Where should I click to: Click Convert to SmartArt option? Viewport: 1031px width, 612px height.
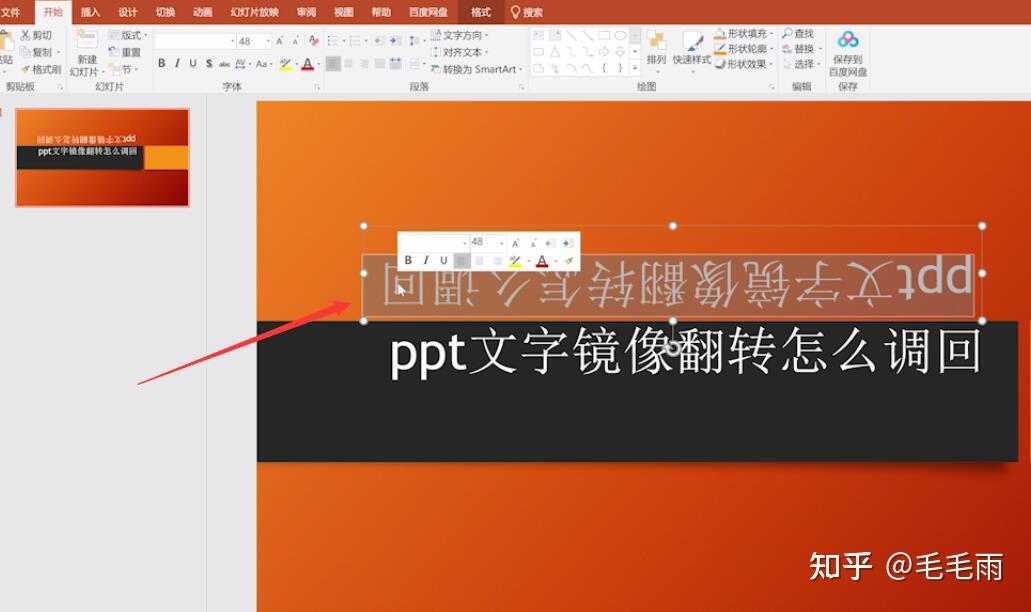click(475, 69)
